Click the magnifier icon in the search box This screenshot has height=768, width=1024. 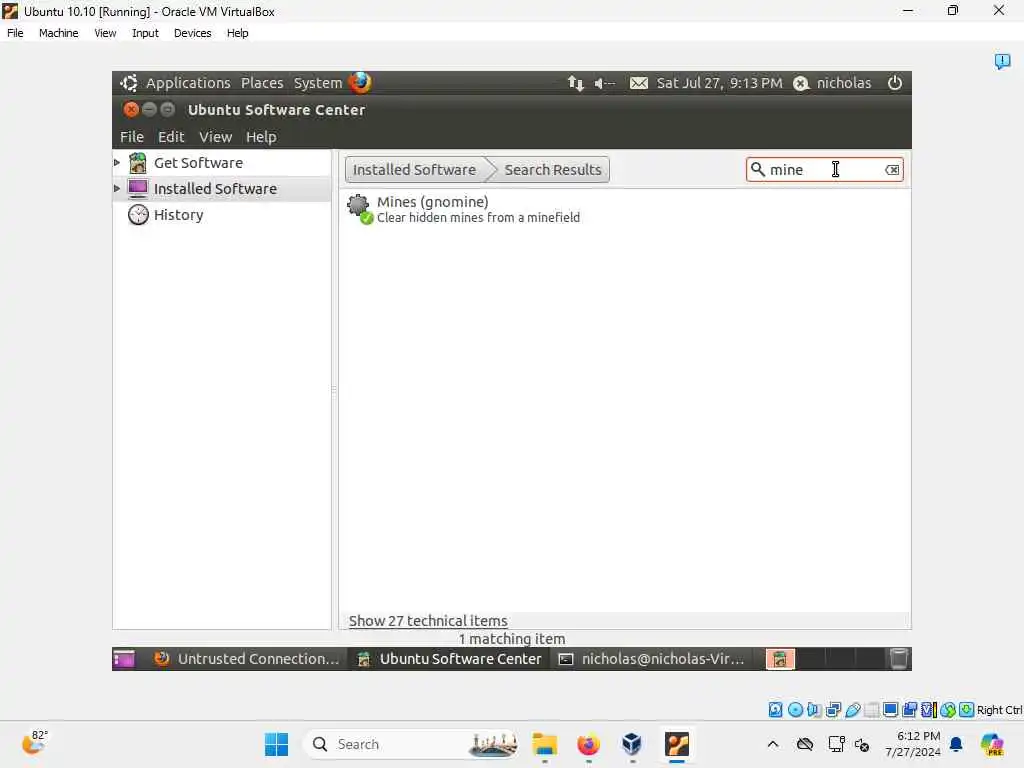point(757,169)
